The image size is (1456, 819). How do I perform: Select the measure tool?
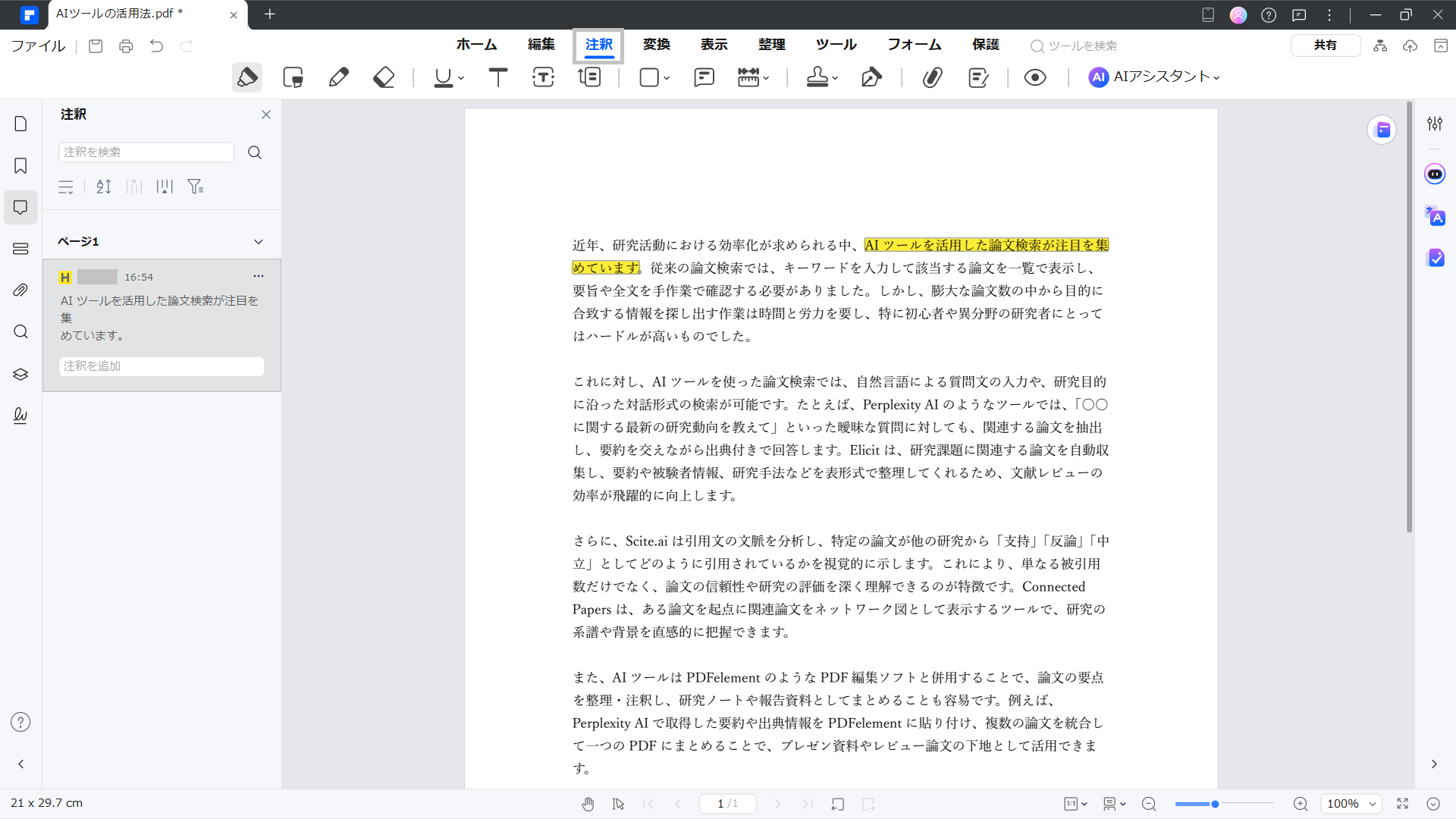pos(748,77)
